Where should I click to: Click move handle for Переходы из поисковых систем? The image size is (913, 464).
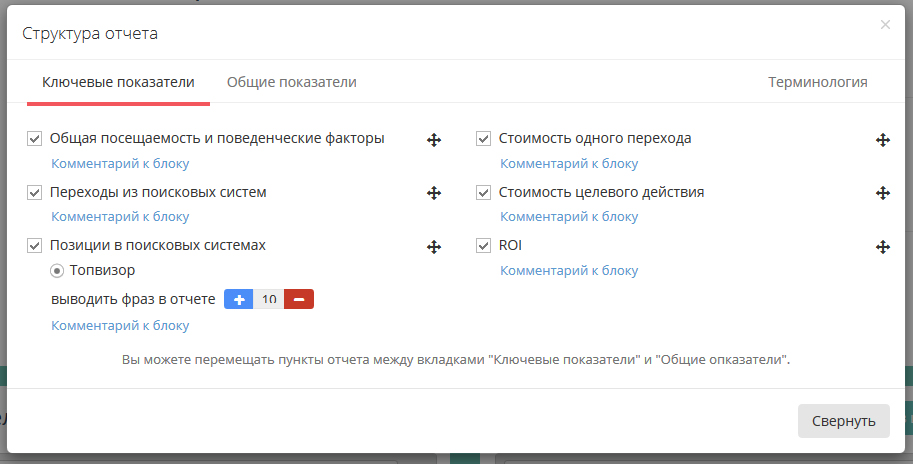[x=434, y=193]
